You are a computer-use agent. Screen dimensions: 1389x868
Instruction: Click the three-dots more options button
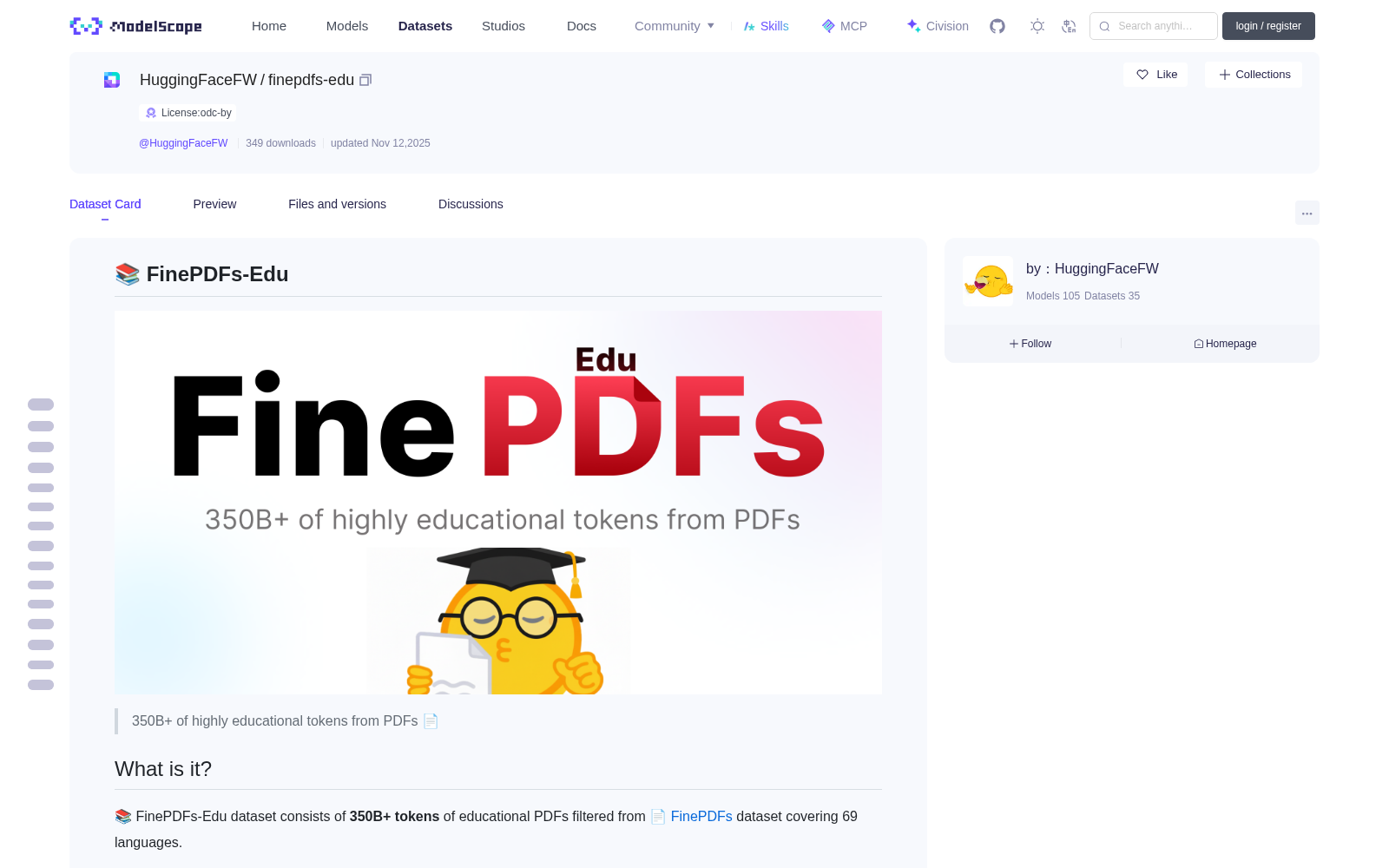[1307, 213]
